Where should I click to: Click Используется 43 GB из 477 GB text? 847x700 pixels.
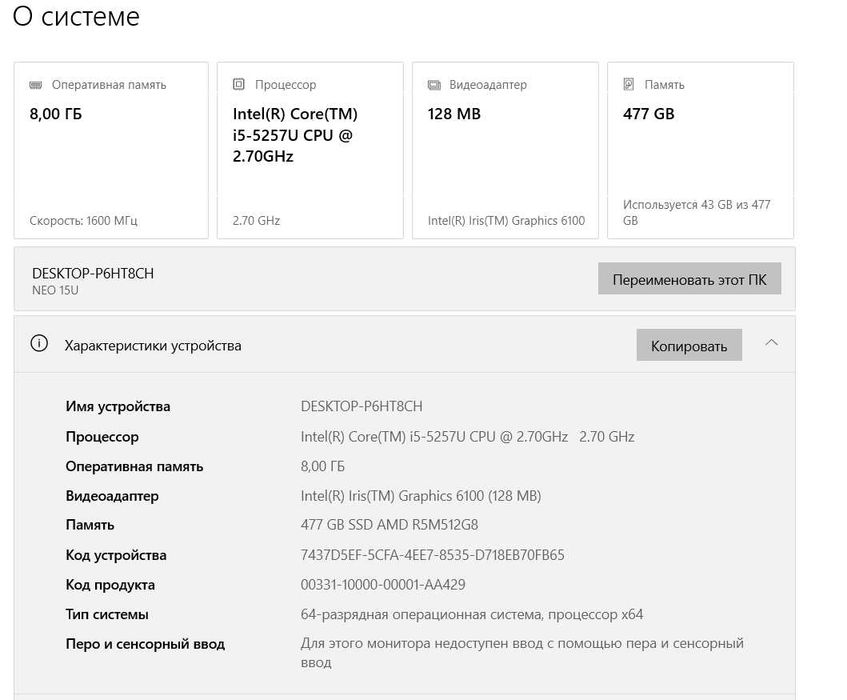(696, 212)
